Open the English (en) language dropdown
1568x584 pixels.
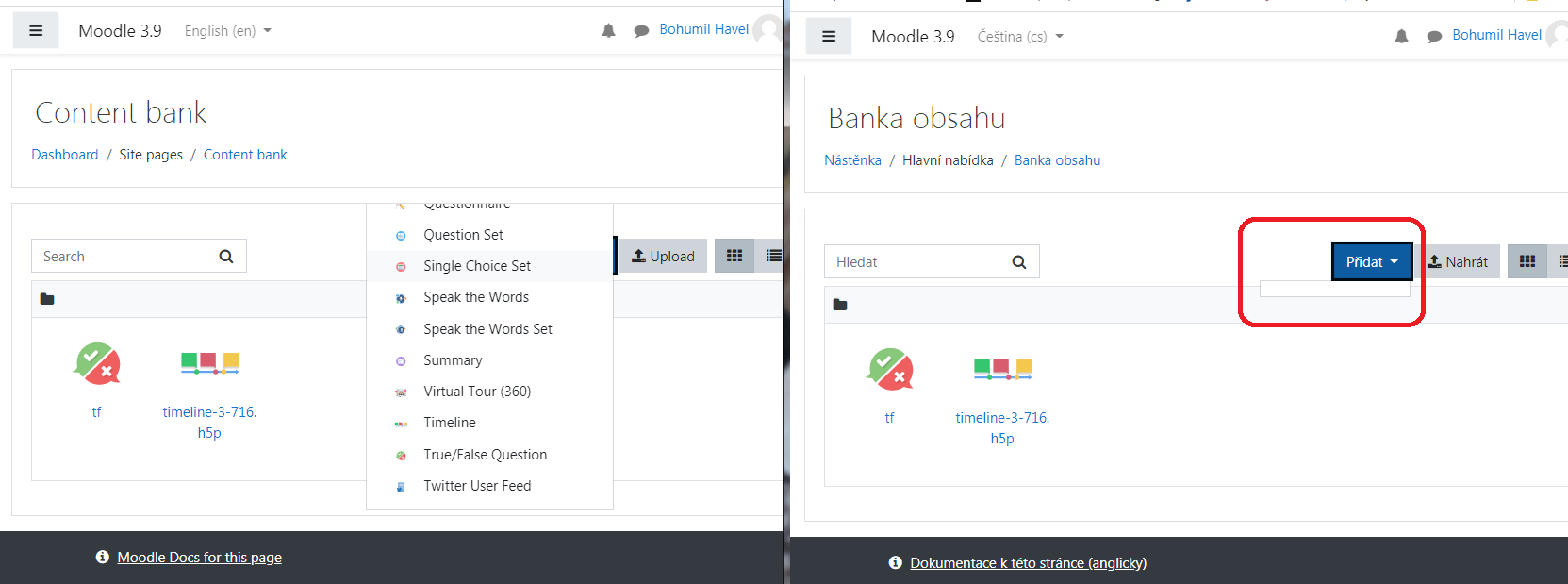(x=228, y=30)
